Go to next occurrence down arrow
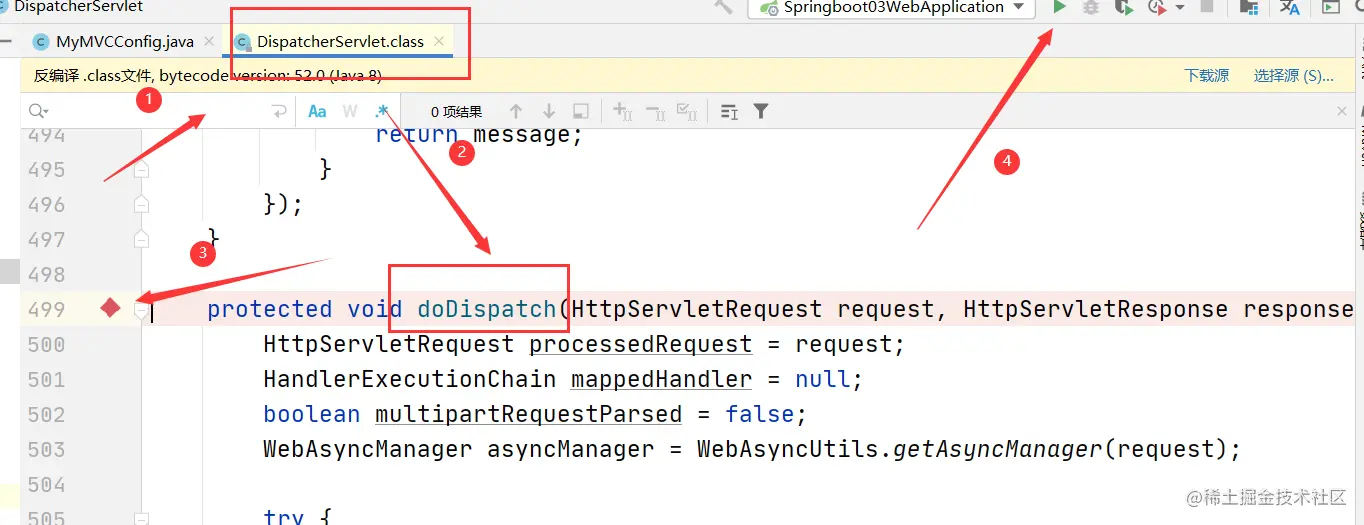1364x525 pixels. click(548, 112)
